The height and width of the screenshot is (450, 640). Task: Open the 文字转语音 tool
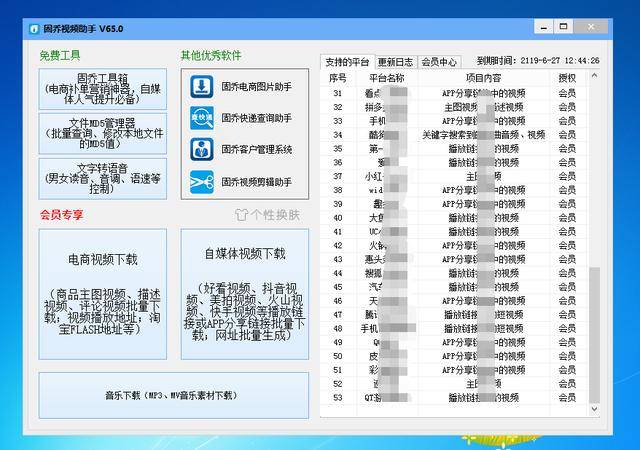click(x=102, y=177)
